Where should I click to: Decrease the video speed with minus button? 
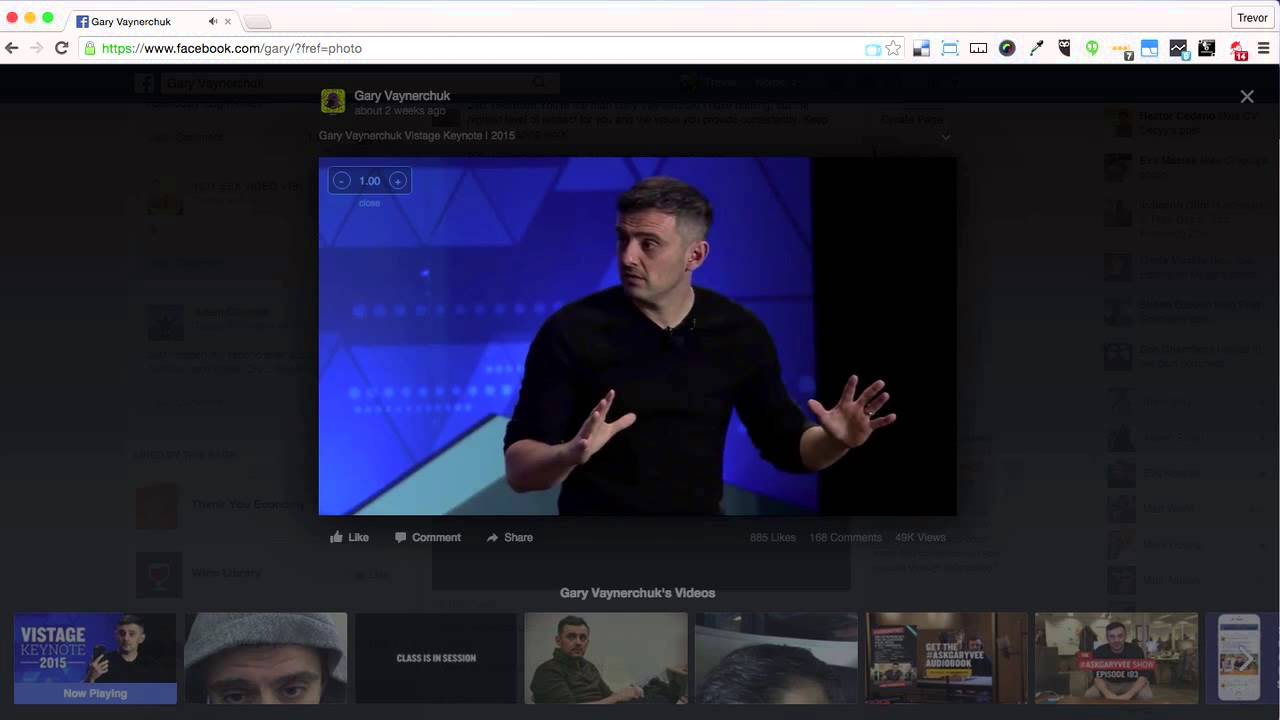tap(342, 181)
